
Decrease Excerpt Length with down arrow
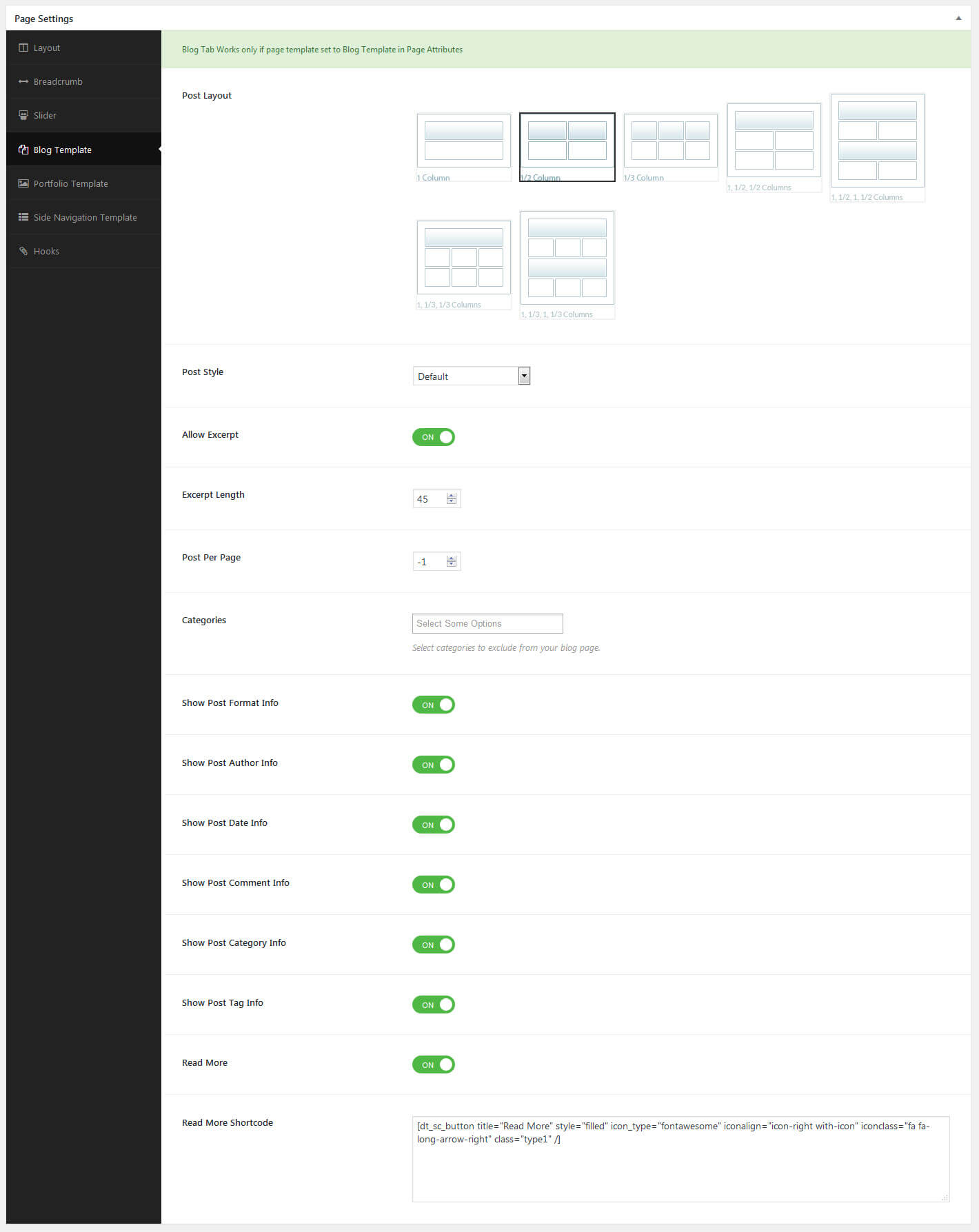[x=452, y=502]
